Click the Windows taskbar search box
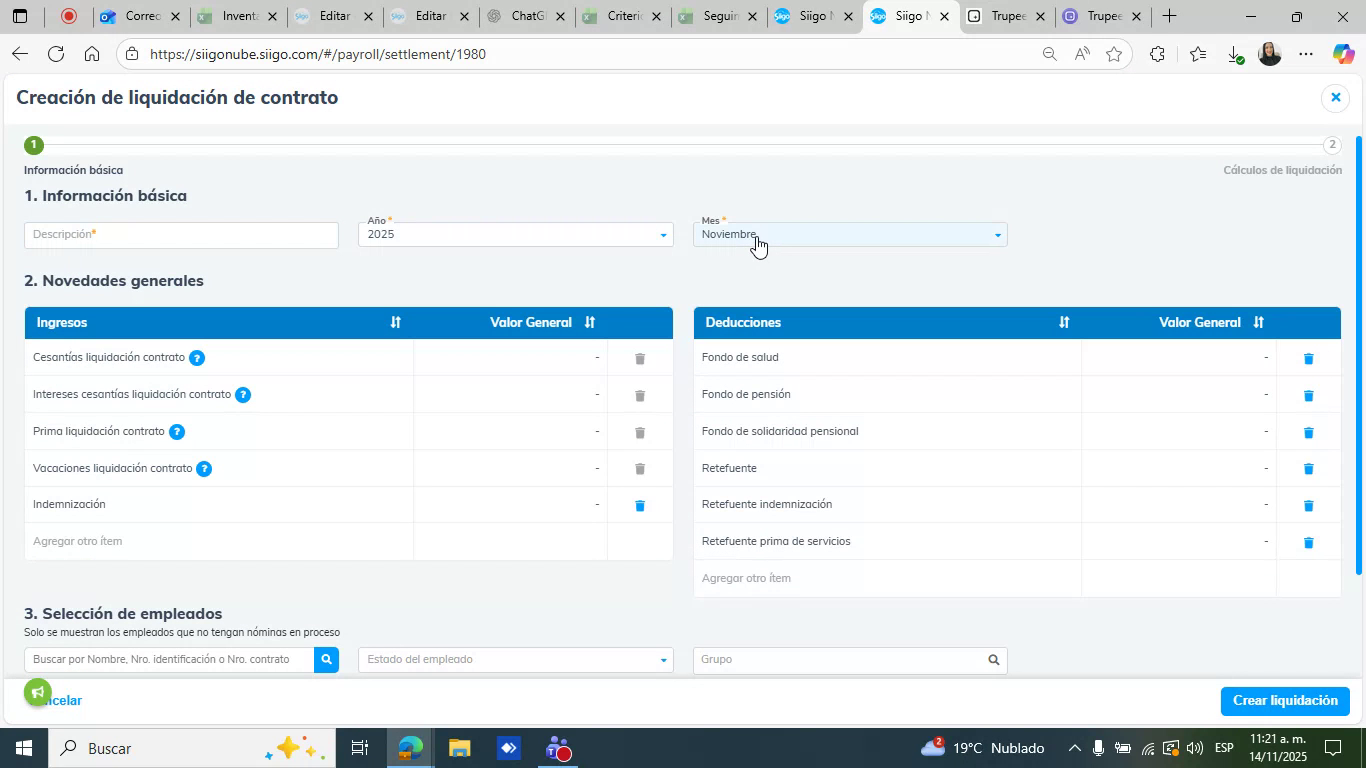This screenshot has height=768, width=1366. click(x=190, y=748)
